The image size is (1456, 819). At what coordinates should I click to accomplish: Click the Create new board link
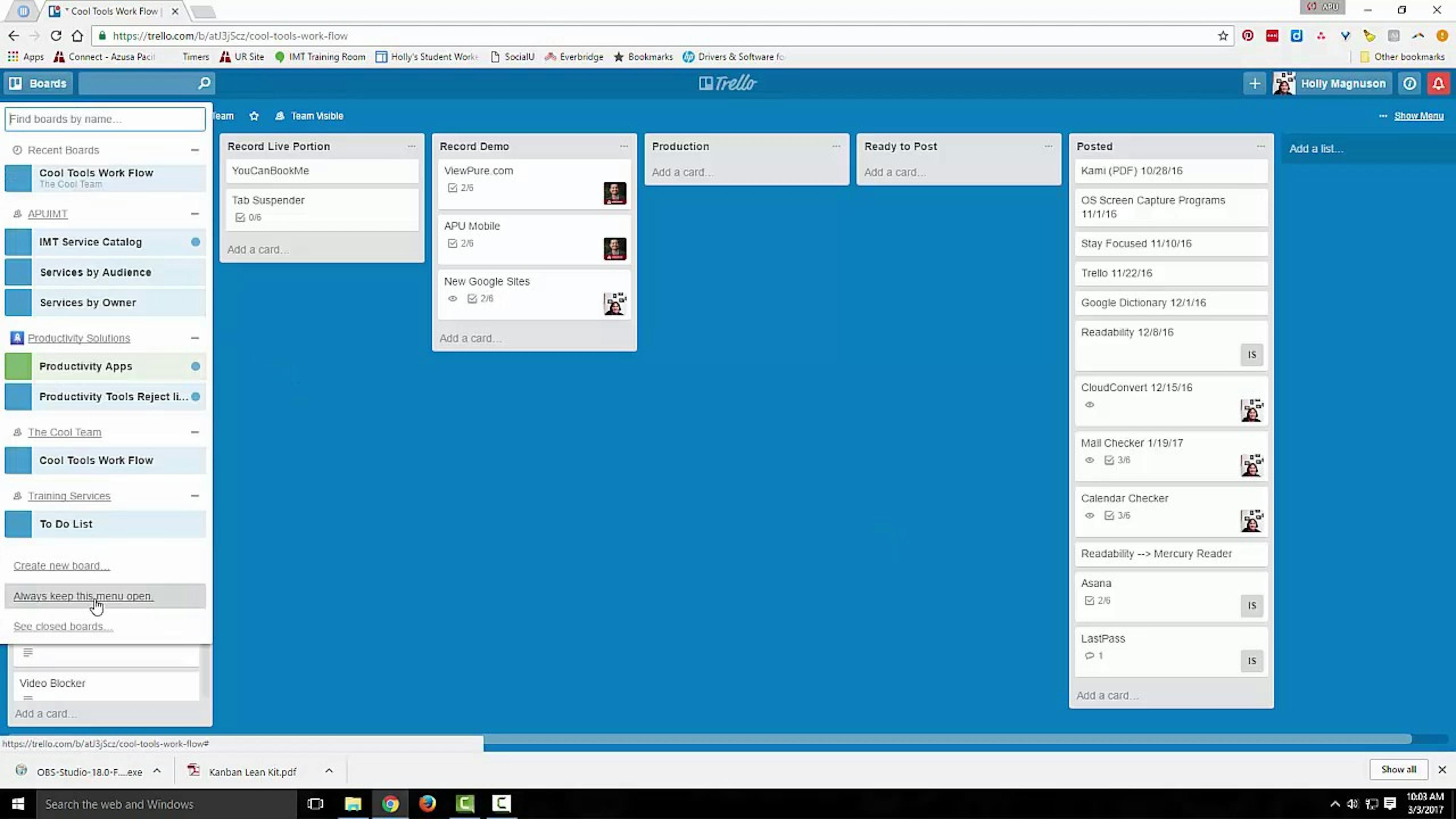pos(61,566)
